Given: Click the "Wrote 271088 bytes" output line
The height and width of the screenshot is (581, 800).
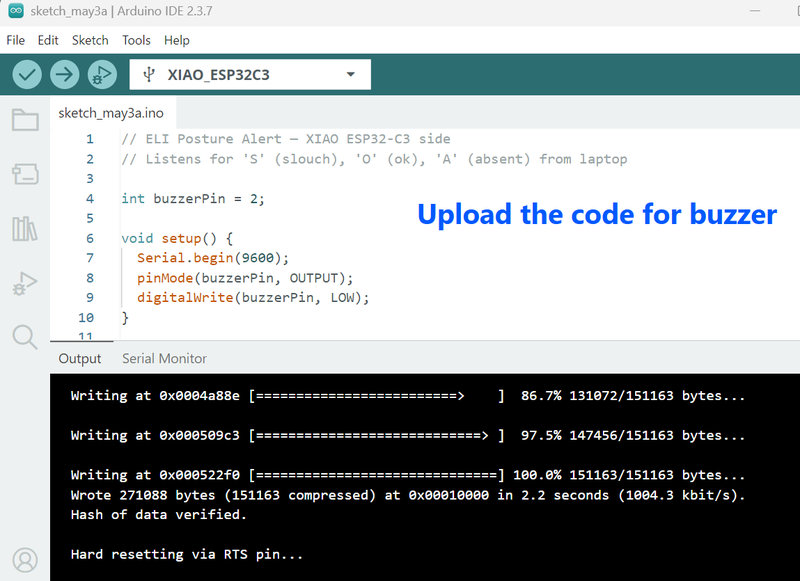Looking at the screenshot, I should point(408,495).
